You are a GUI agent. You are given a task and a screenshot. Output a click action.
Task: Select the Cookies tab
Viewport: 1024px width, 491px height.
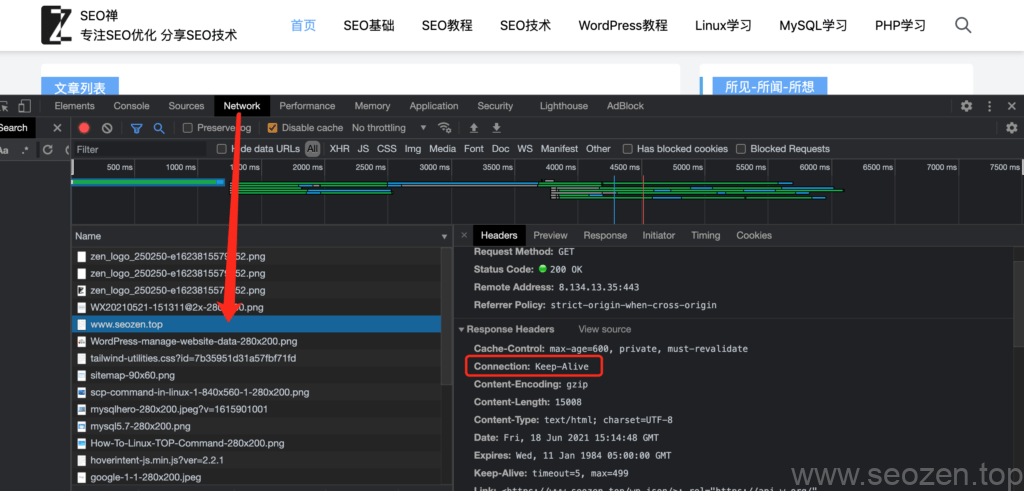pyautogui.click(x=754, y=235)
